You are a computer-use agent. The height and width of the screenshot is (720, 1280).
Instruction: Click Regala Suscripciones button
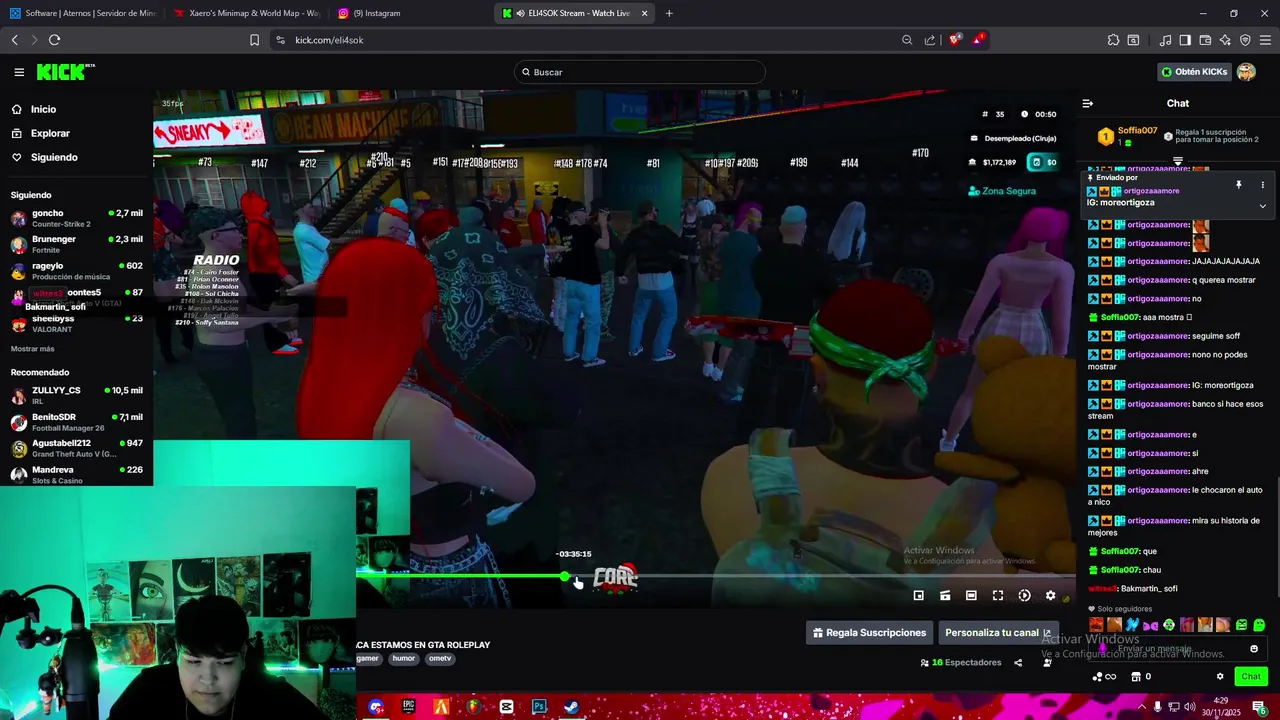click(869, 633)
